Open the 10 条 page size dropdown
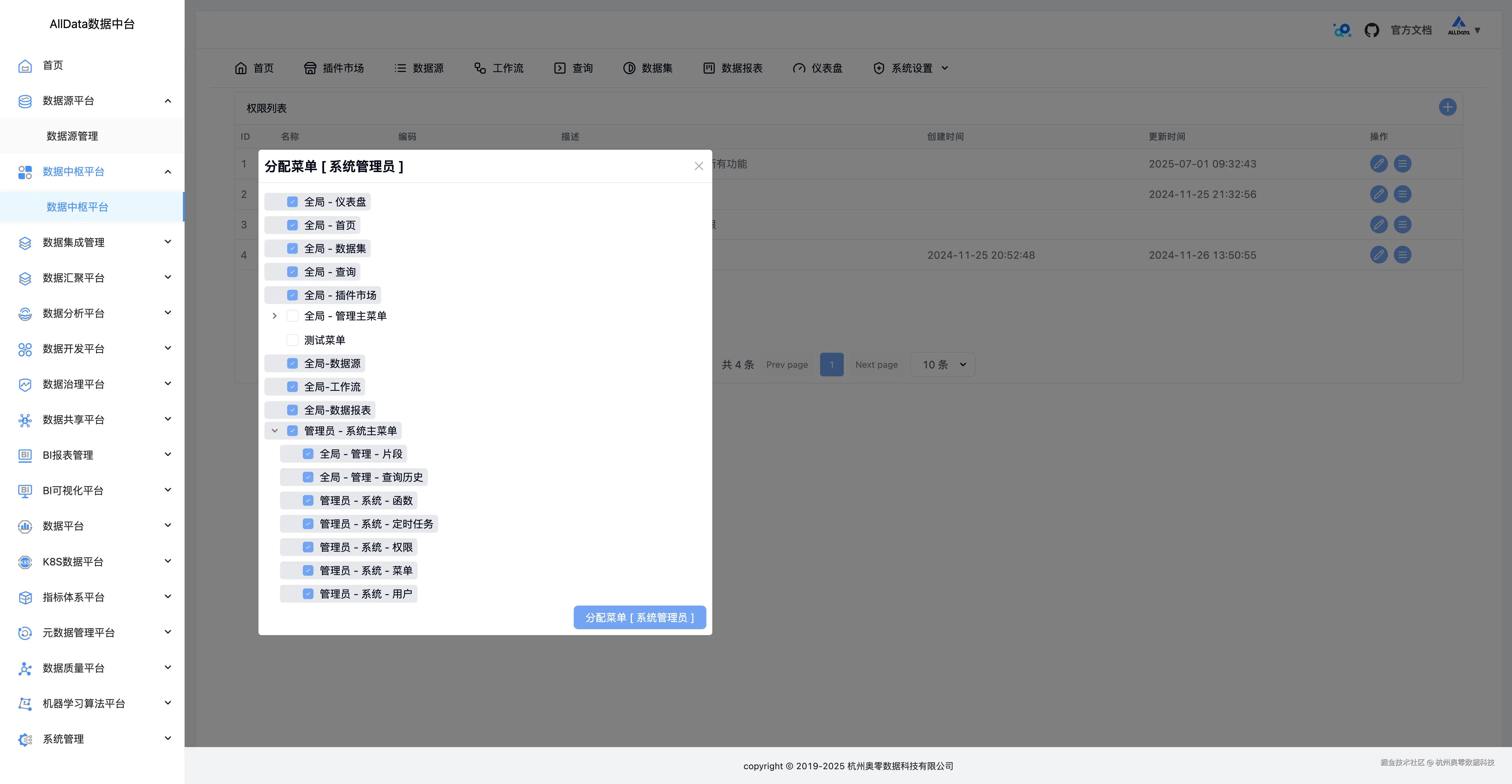The image size is (1512, 784). point(942,365)
